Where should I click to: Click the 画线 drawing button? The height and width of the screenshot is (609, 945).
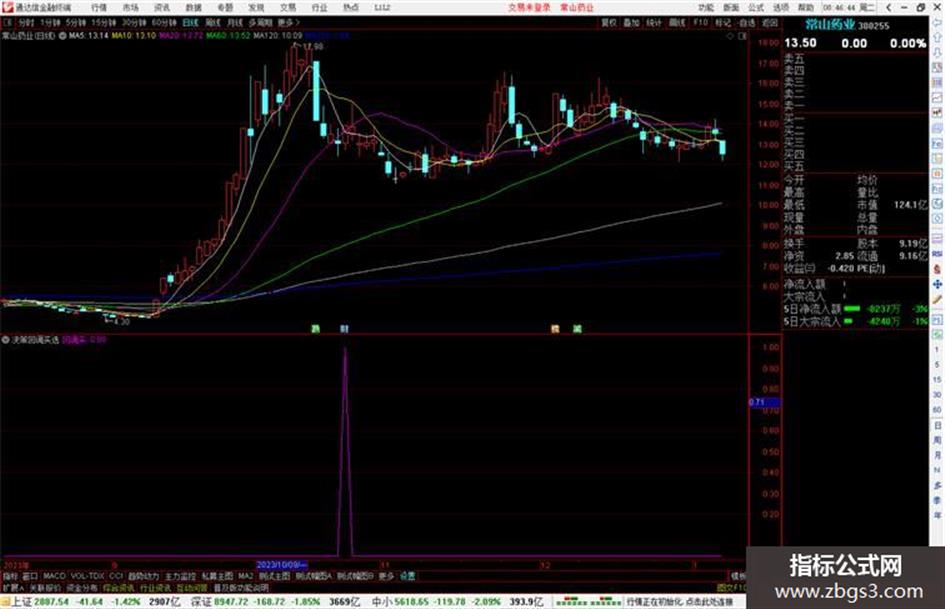[x=677, y=22]
